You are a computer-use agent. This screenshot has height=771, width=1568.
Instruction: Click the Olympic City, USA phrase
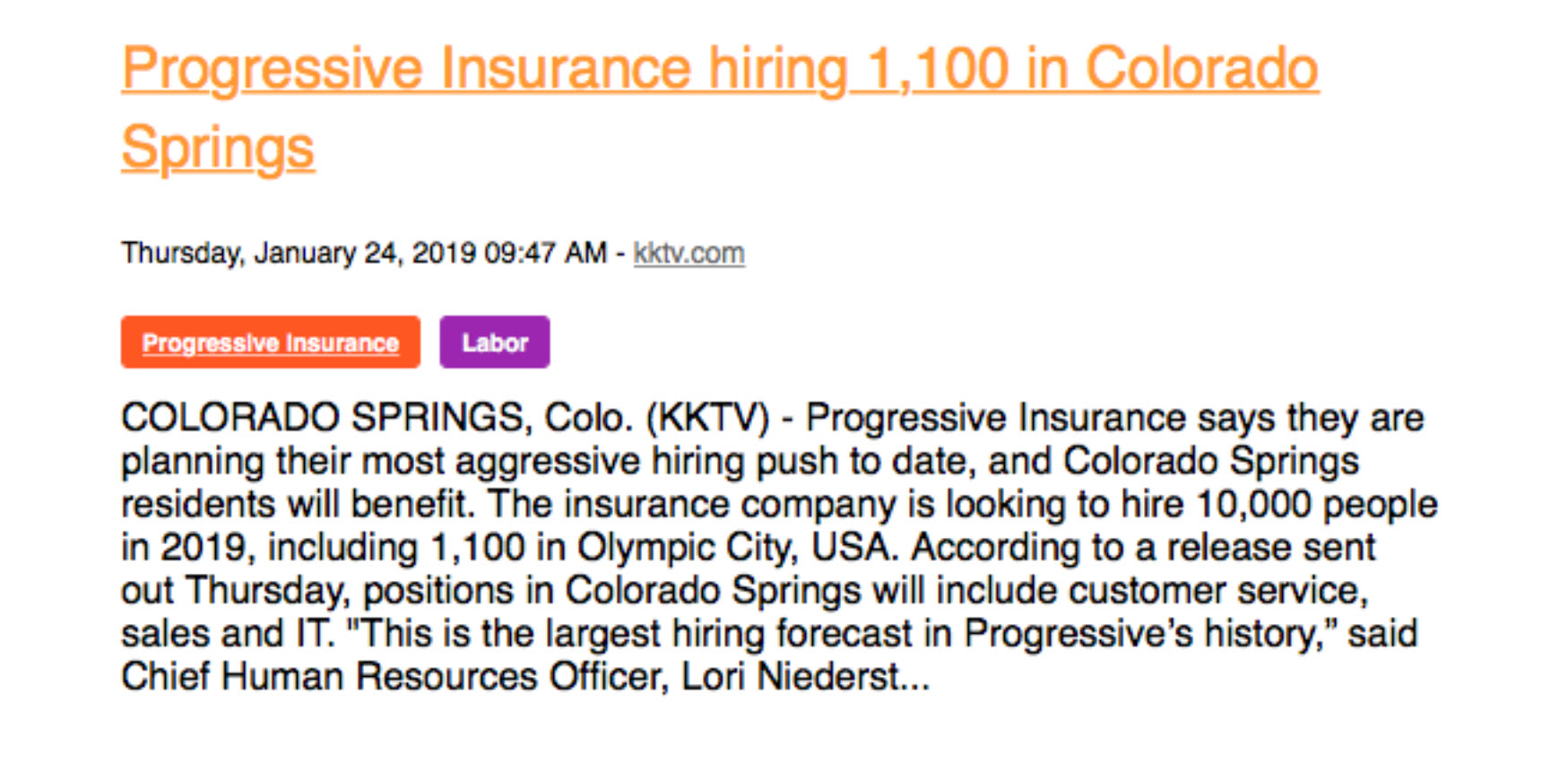737,547
